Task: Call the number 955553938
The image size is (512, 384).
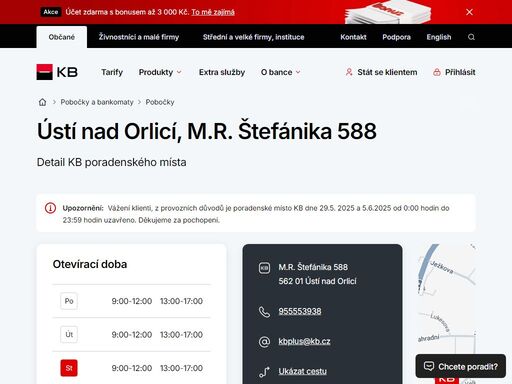Action: tap(300, 311)
